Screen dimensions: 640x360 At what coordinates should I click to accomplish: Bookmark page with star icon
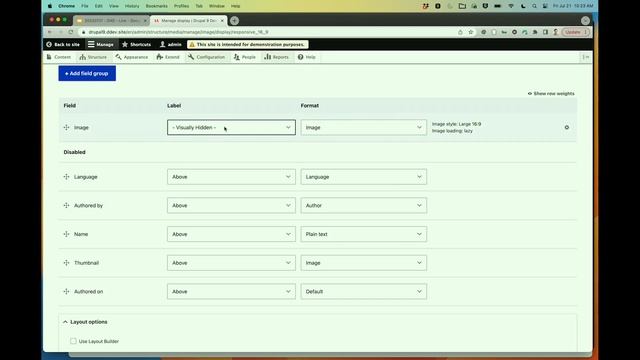tap(471, 32)
